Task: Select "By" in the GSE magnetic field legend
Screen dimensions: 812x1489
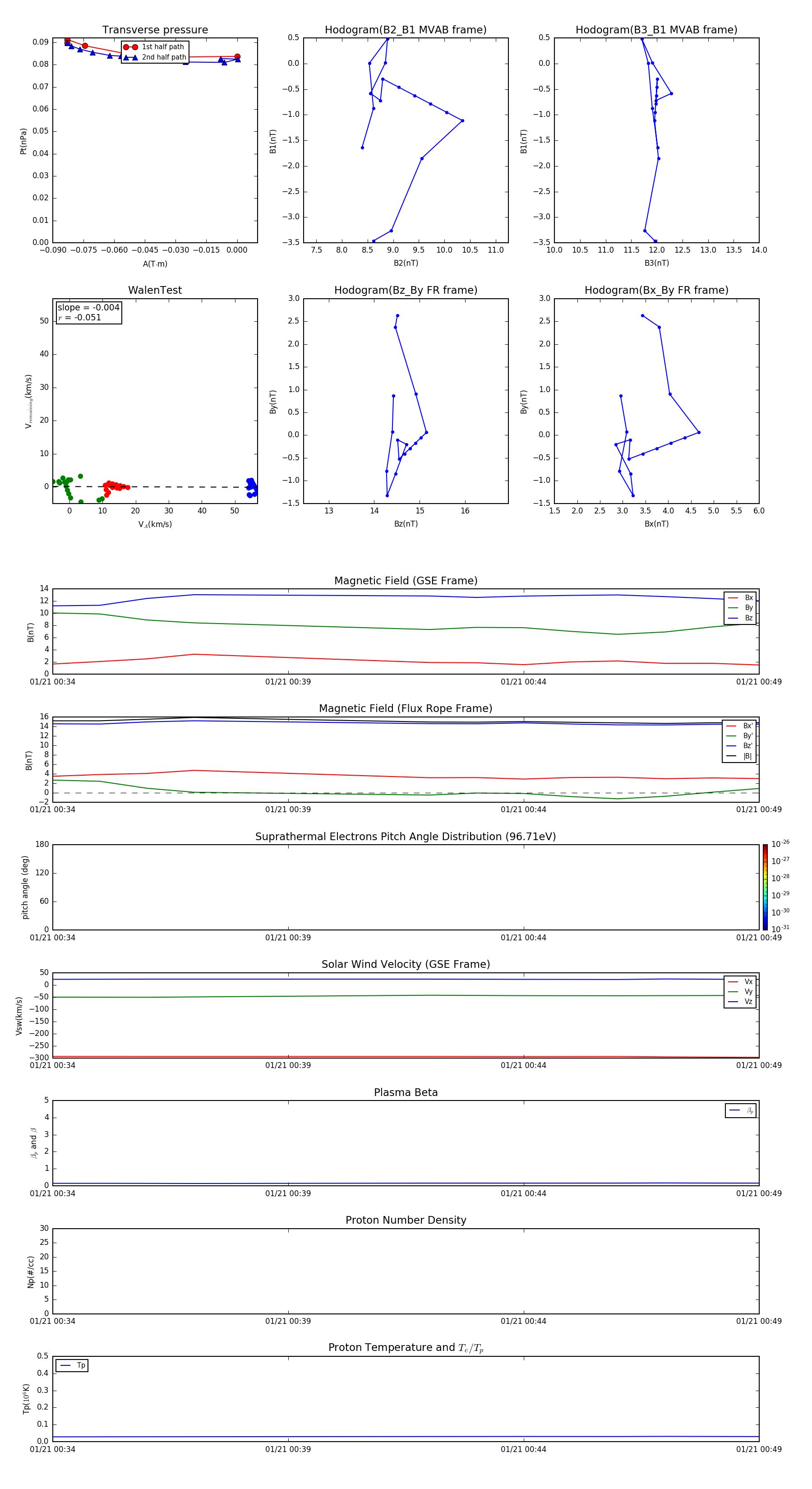Action: click(x=740, y=607)
